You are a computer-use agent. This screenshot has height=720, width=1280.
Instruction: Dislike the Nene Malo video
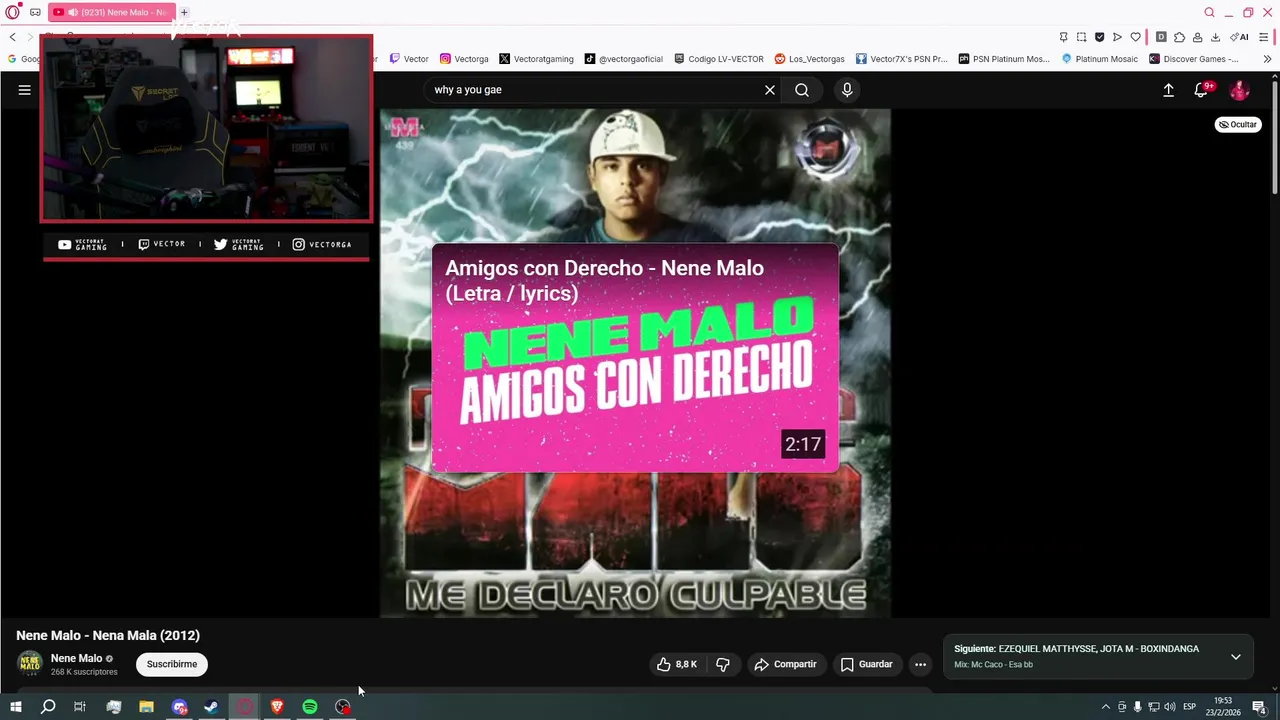pos(723,664)
